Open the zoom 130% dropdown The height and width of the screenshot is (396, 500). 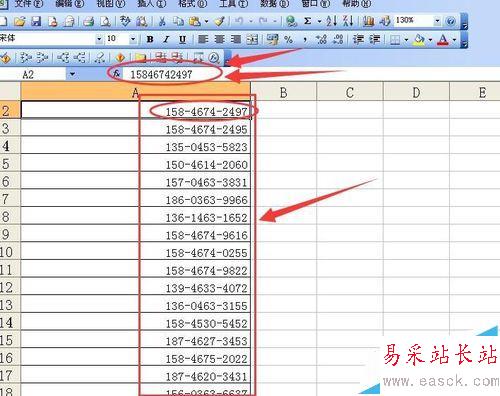coord(437,21)
